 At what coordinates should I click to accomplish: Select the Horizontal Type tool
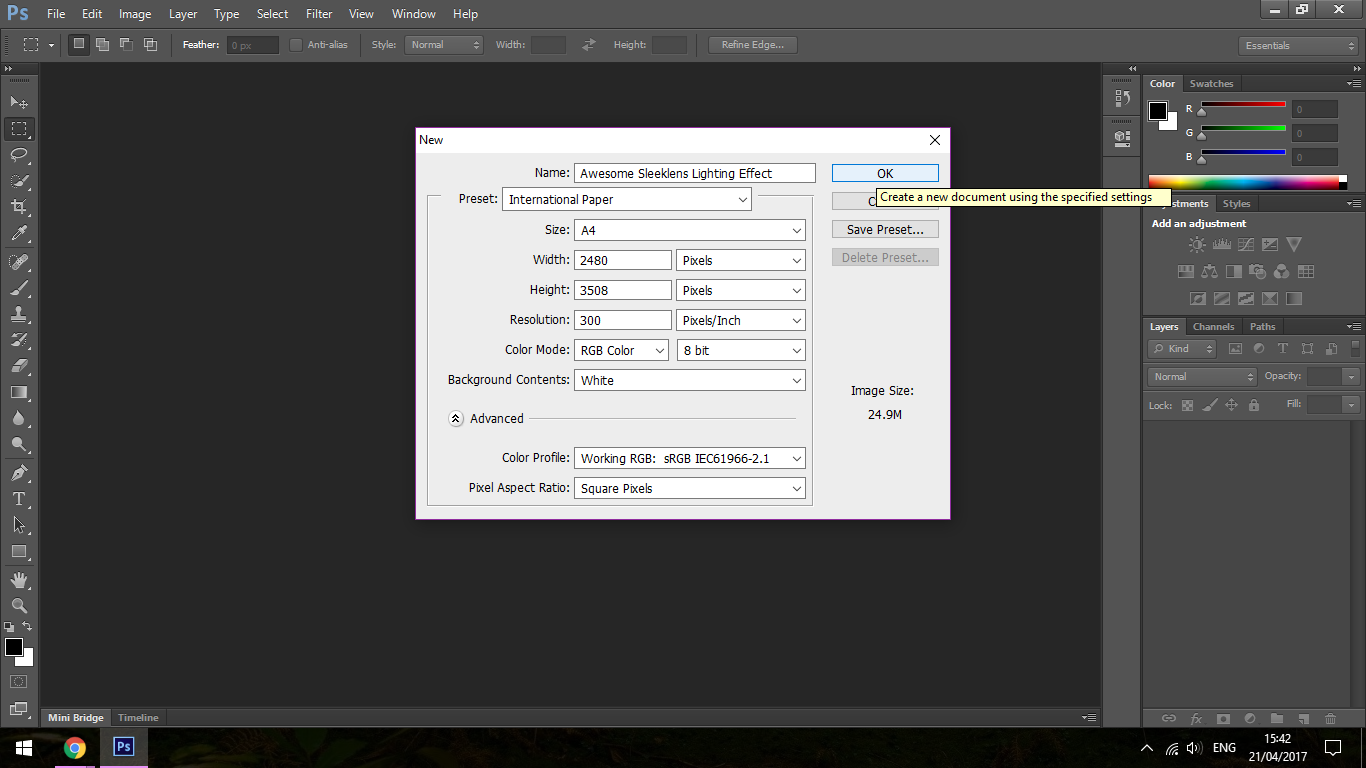coord(19,498)
